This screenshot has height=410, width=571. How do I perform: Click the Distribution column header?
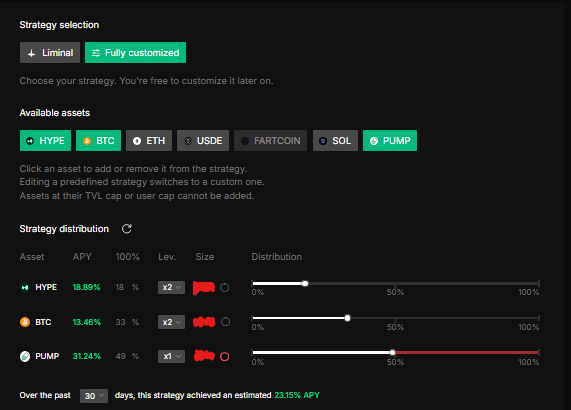(x=276, y=257)
